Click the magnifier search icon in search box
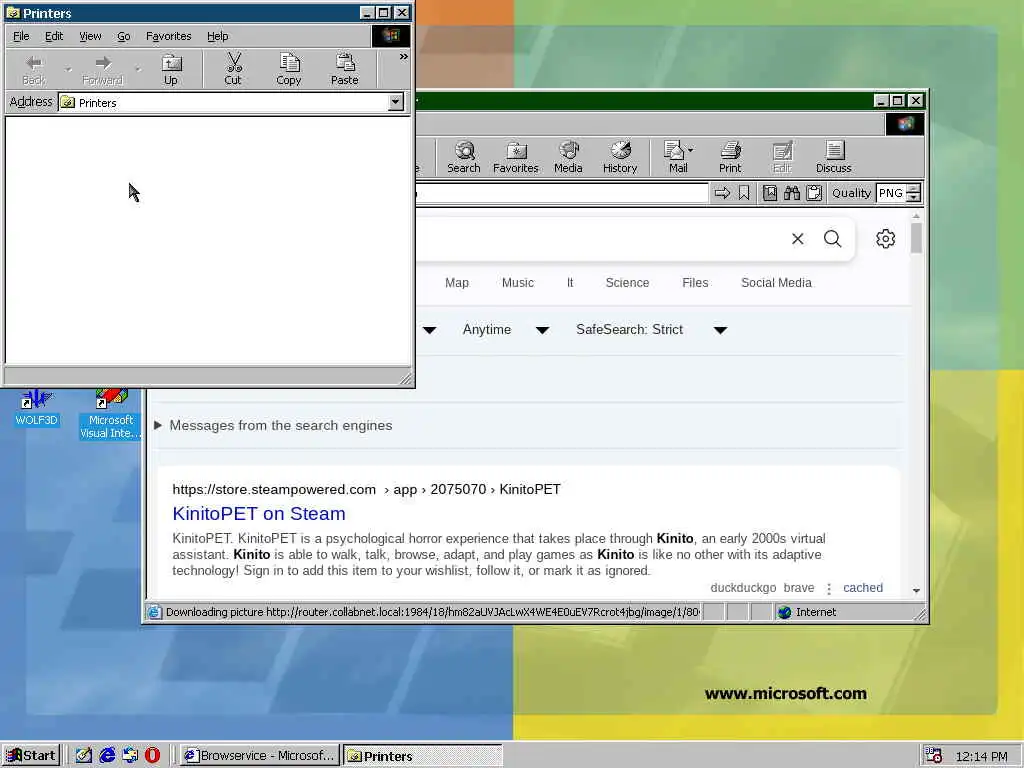The width and height of the screenshot is (1024, 768). (833, 239)
